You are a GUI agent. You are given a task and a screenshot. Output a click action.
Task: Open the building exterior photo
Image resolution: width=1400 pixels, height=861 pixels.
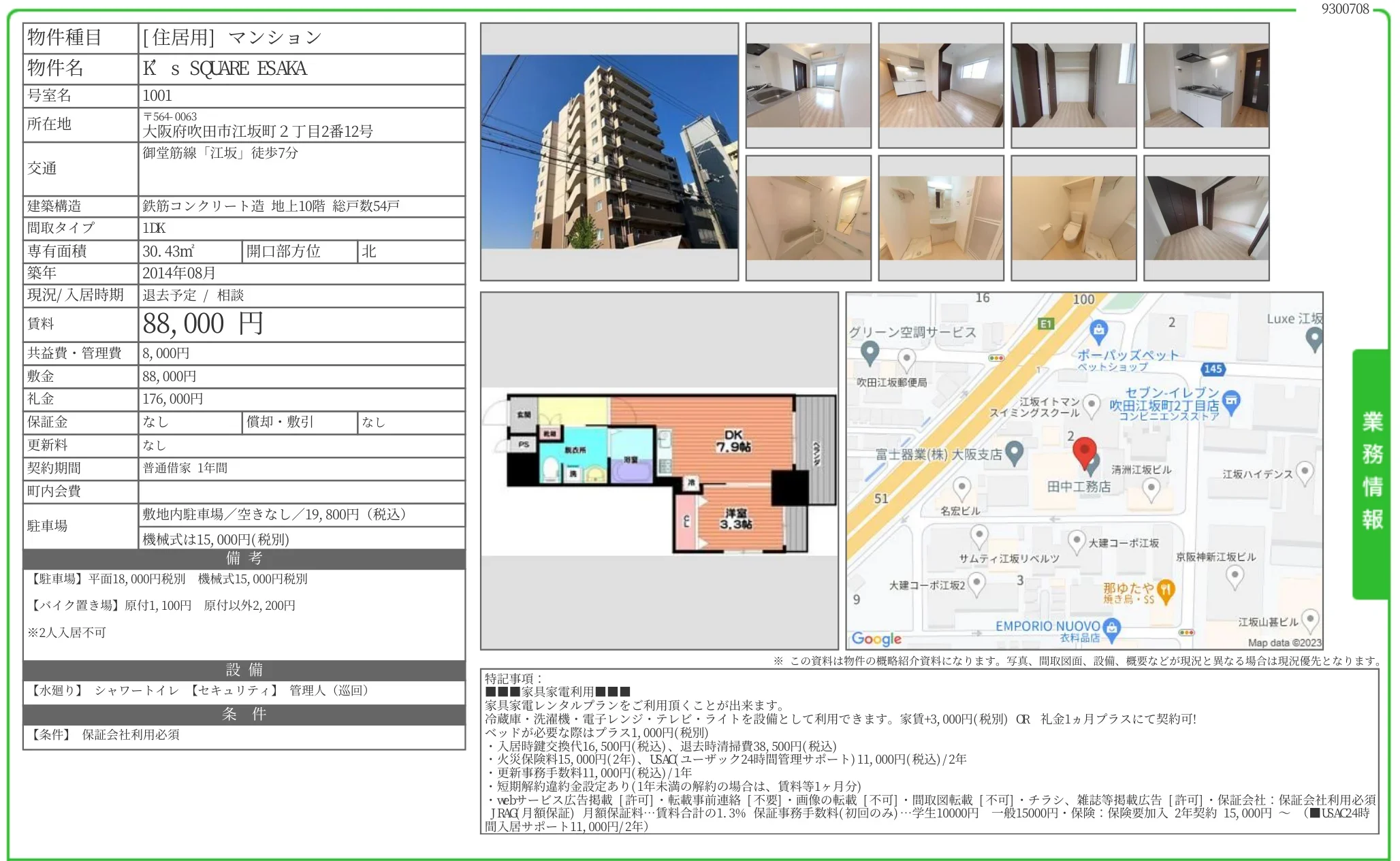point(609,152)
